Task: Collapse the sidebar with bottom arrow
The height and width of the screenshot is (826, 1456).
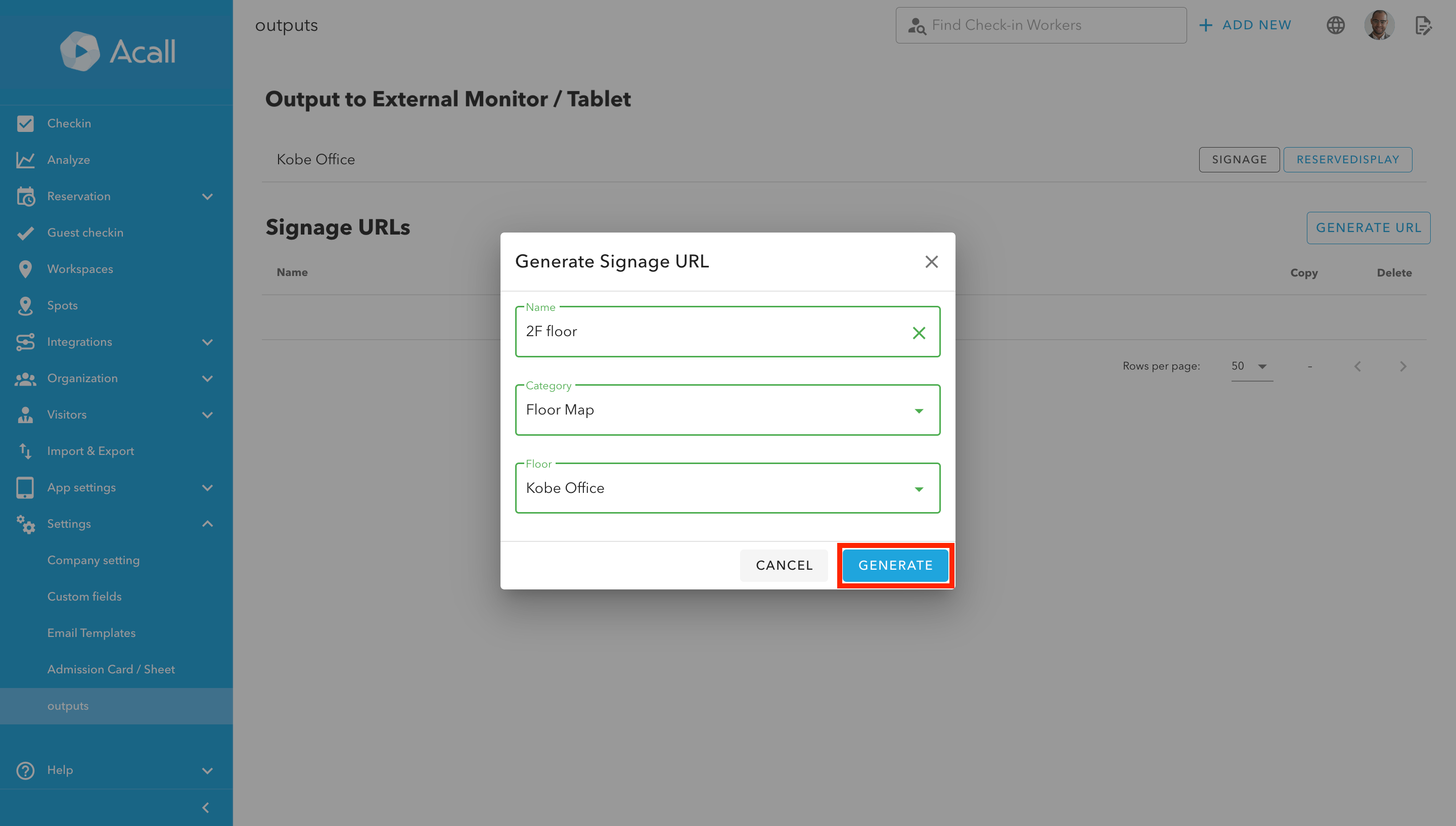Action: [x=206, y=807]
